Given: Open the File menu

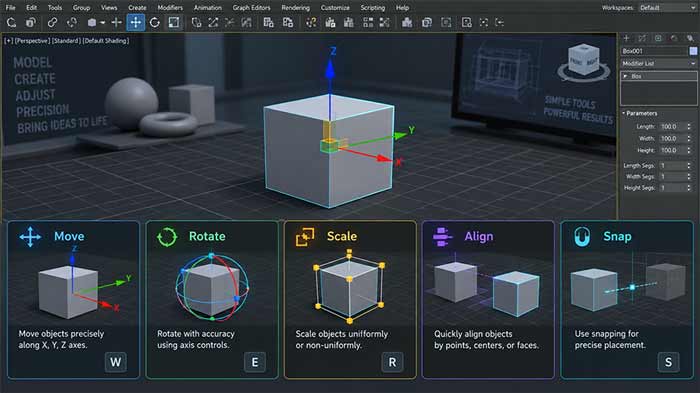Looking at the screenshot, I should pos(10,8).
